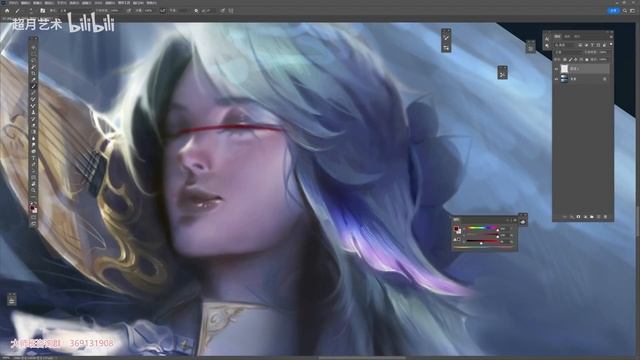
Task: Click the Background layer lock icon
Action: point(604,79)
